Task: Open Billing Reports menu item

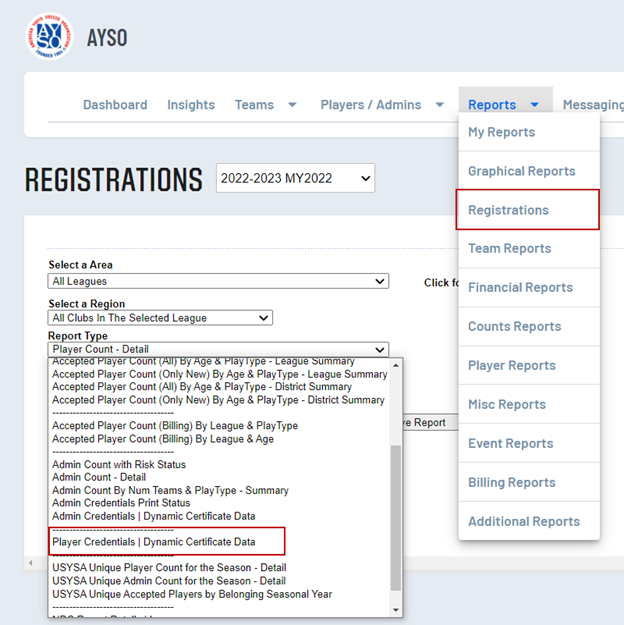Action: [x=511, y=482]
